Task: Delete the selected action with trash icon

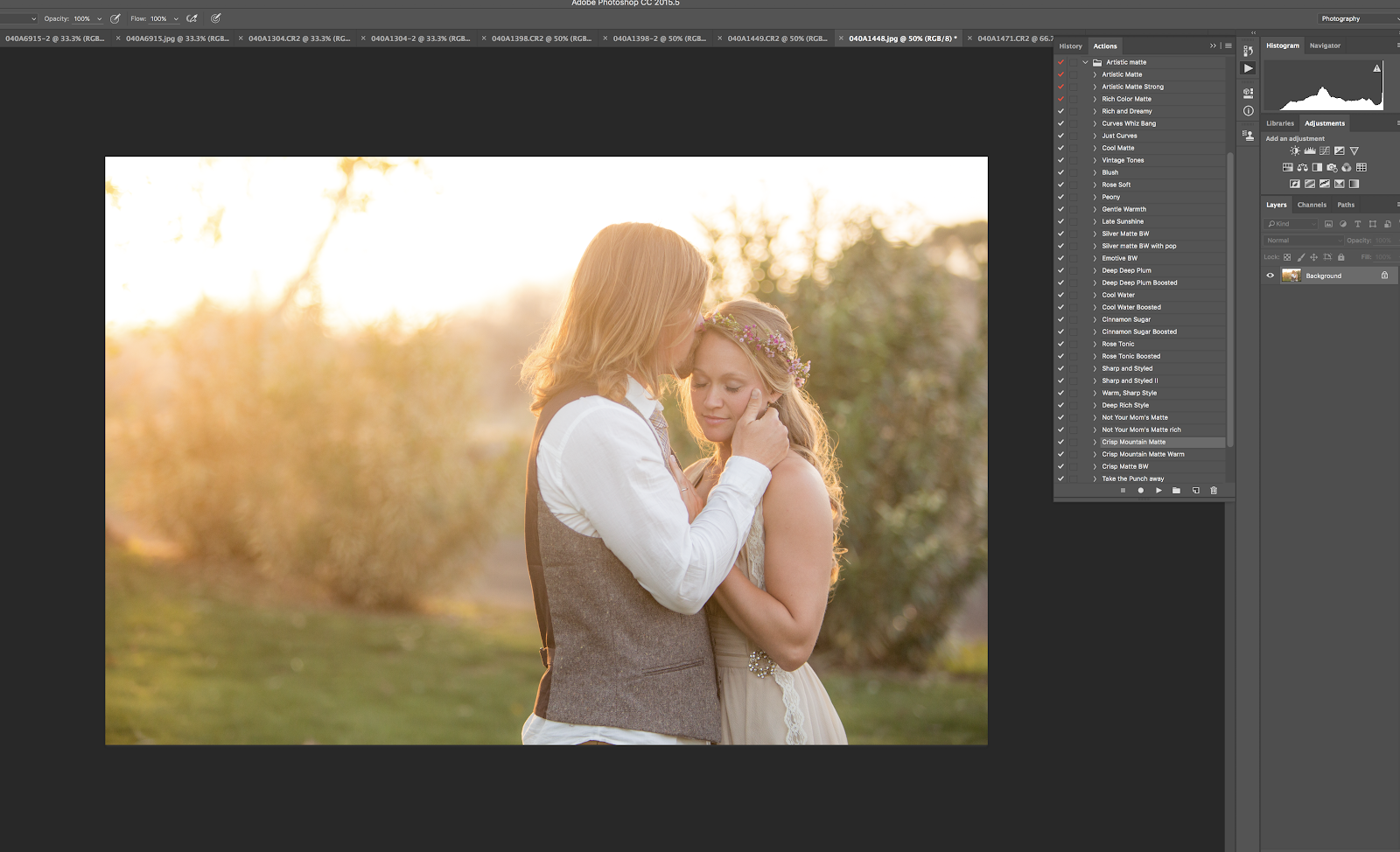Action: coord(1214,491)
